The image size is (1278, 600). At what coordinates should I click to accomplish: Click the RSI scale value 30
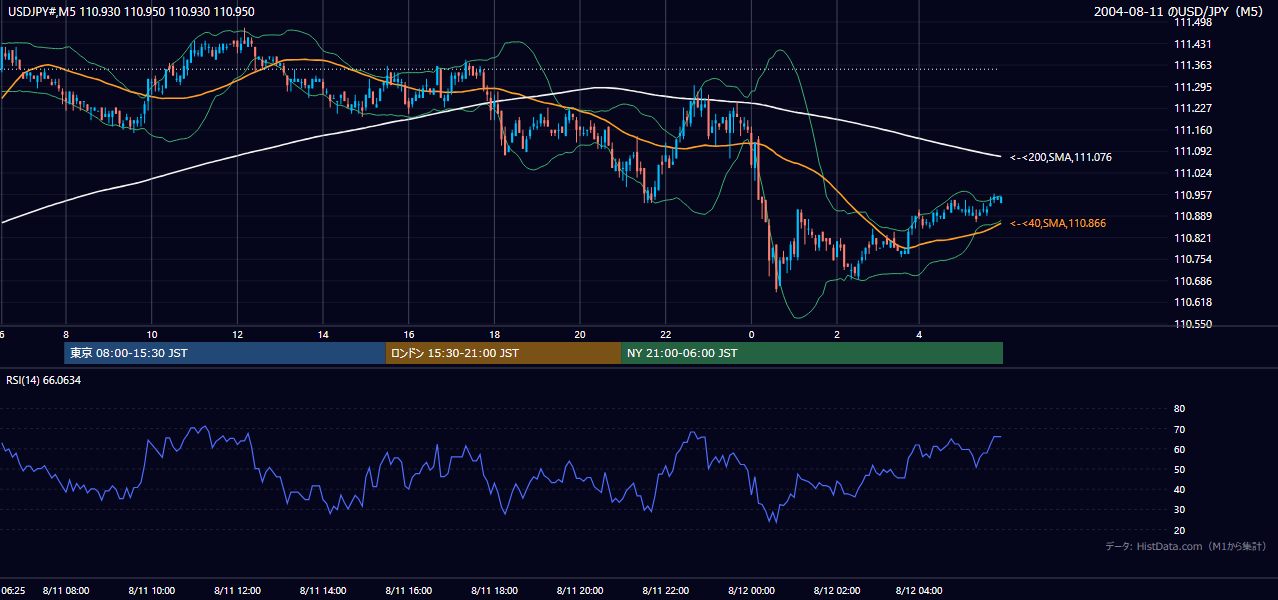click(x=1179, y=509)
